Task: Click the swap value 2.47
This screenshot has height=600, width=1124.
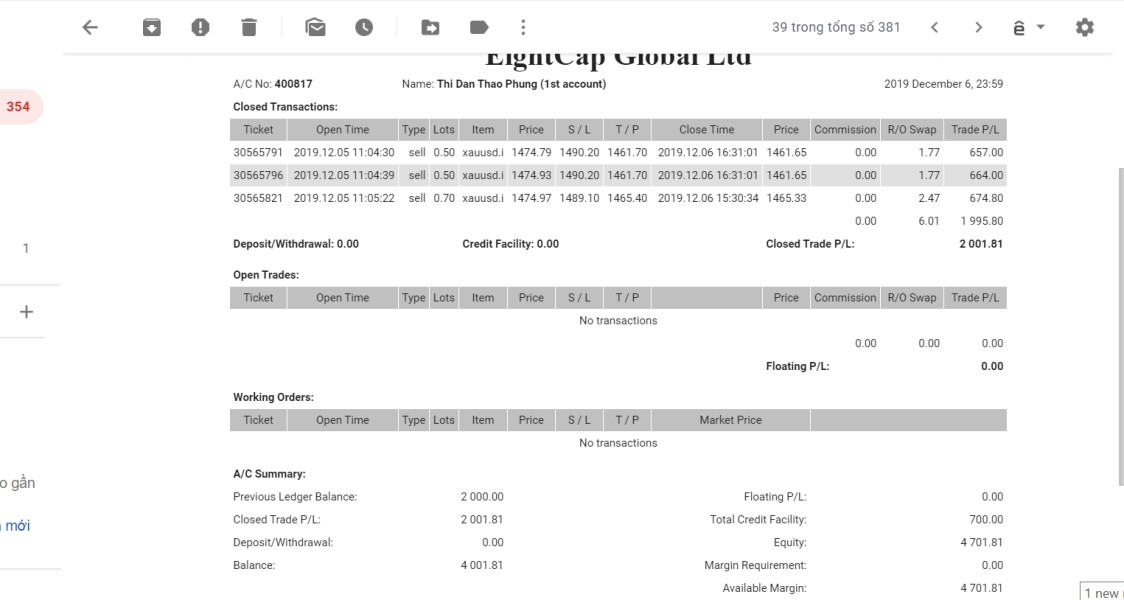Action: pos(928,198)
